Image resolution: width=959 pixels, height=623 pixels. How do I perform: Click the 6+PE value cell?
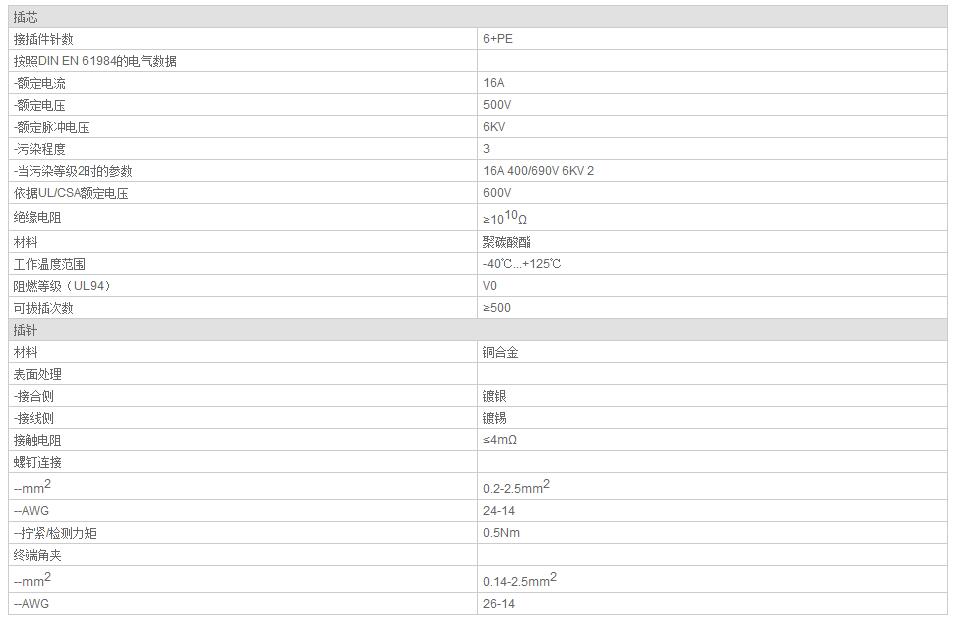click(713, 39)
